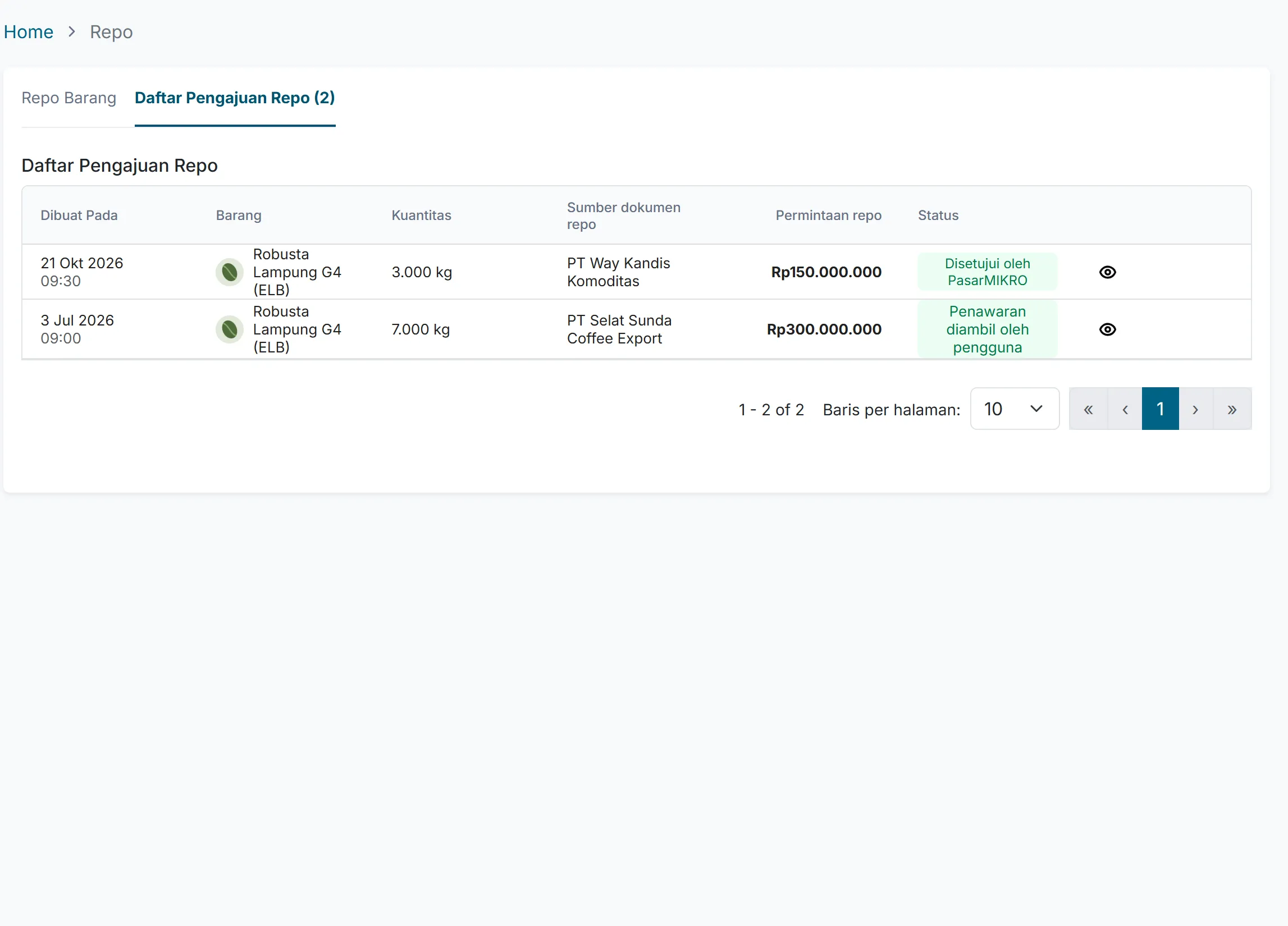Go to the next page
Screen dimensions: 1288x926
point(1195,409)
